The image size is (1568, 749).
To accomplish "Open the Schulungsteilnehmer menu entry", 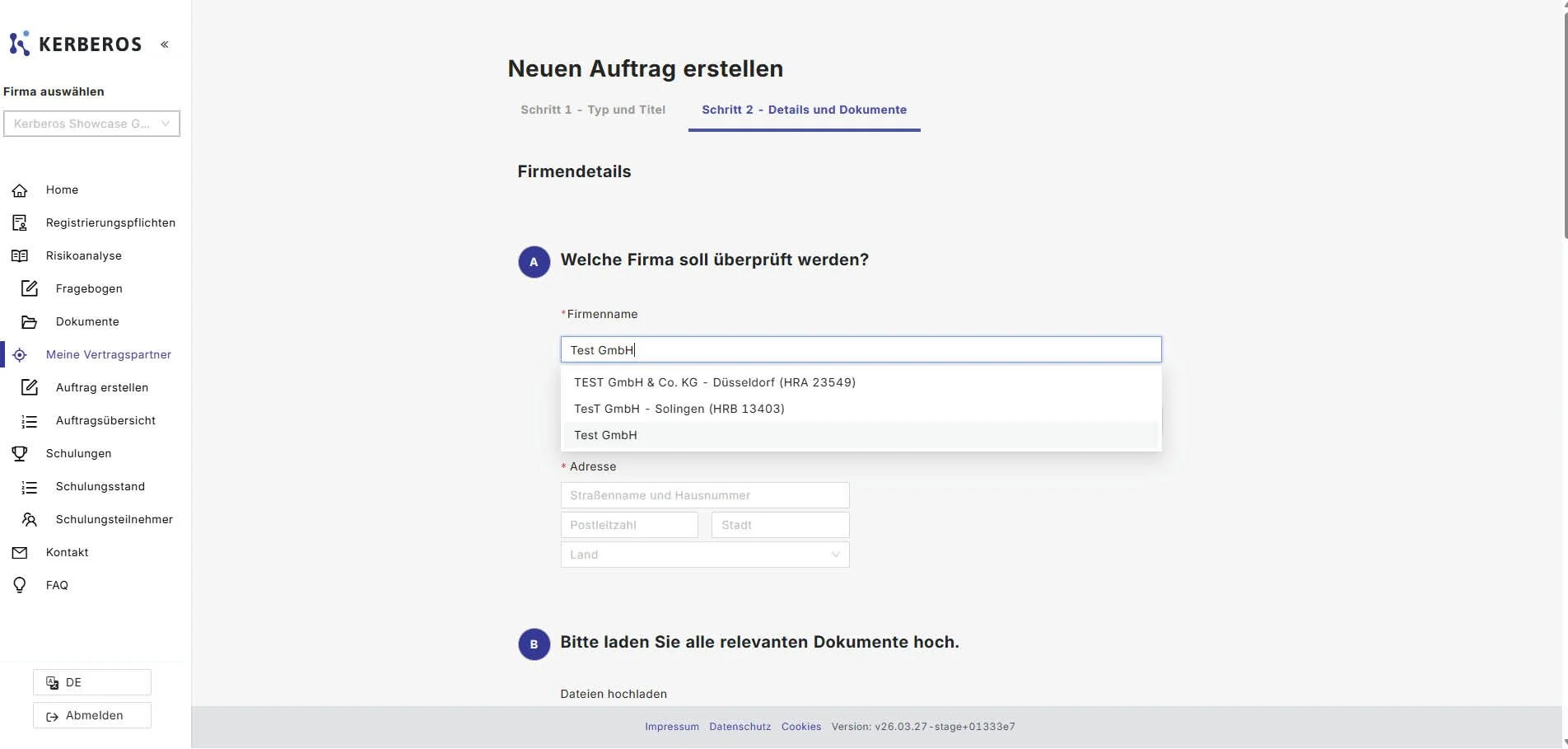I will [114, 519].
